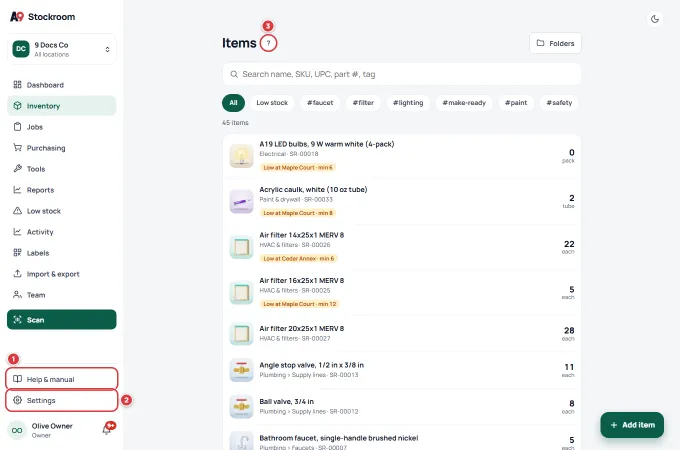Click the A19 LED bulbs thumbnail
Viewport: 680px width, 450px height.
click(x=241, y=156)
